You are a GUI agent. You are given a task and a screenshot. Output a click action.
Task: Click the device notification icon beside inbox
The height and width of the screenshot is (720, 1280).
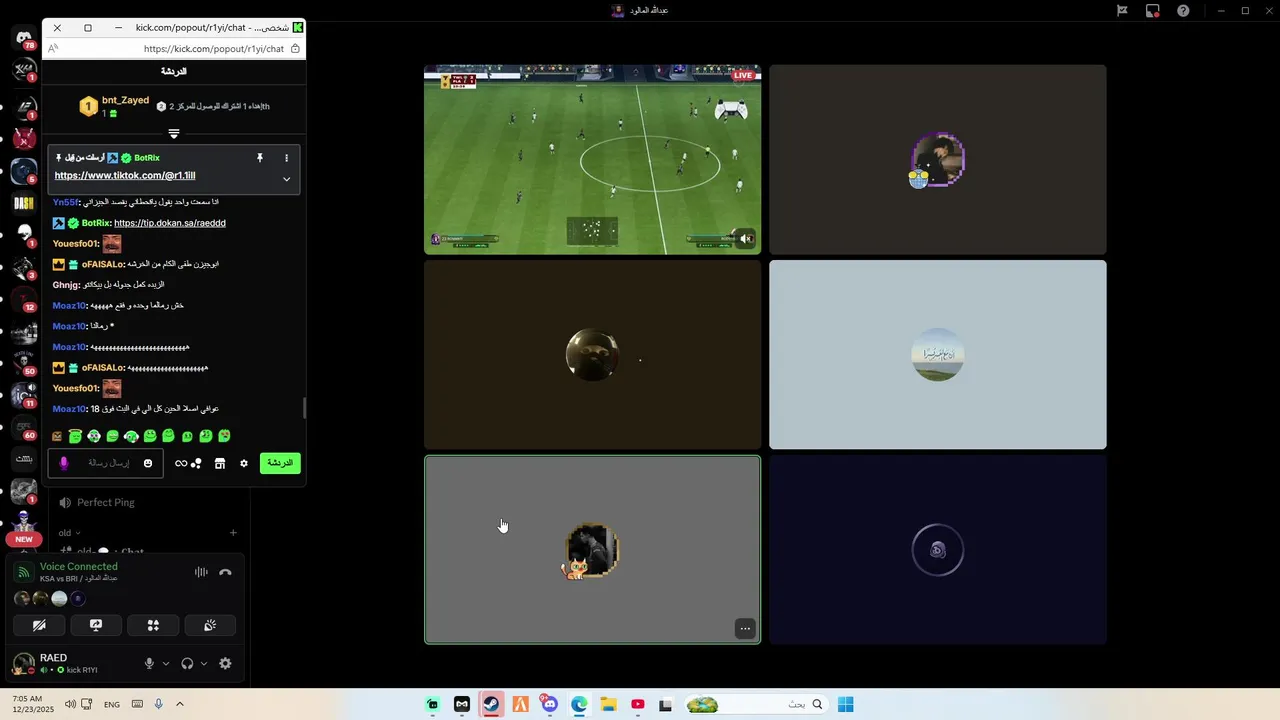[x=1152, y=11]
